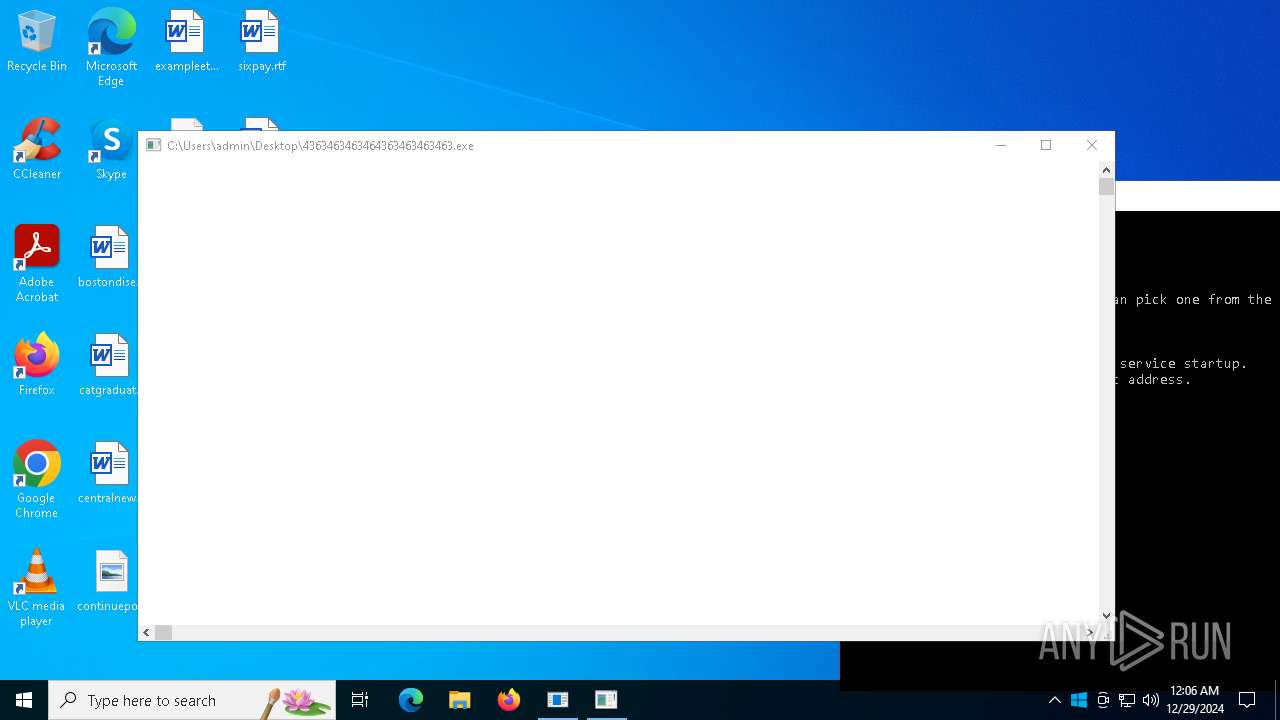Click 'service startup.' text in background console
The width and height of the screenshot is (1280, 720).
click(1183, 364)
